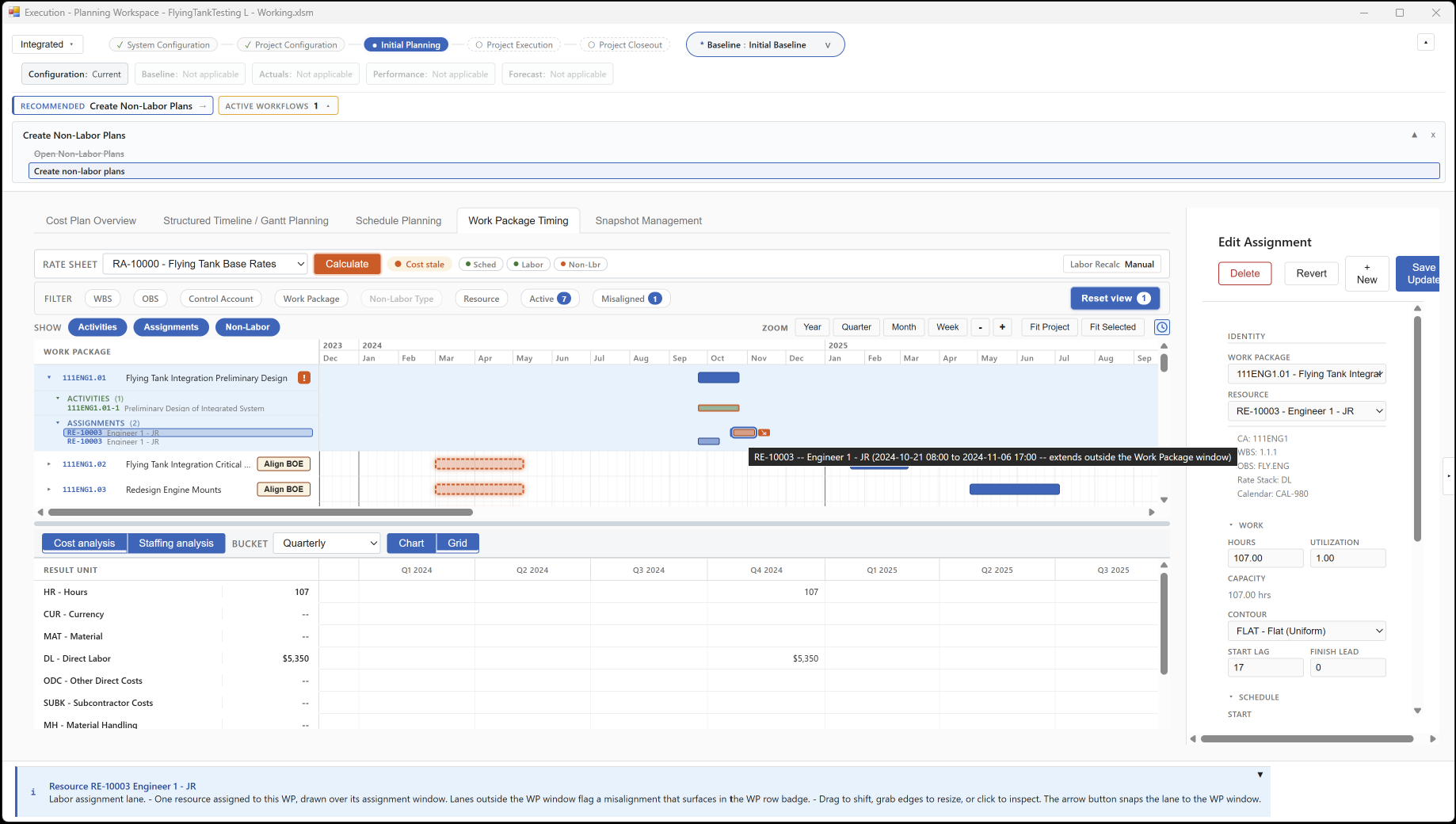Click the Reset view button

click(x=1115, y=299)
